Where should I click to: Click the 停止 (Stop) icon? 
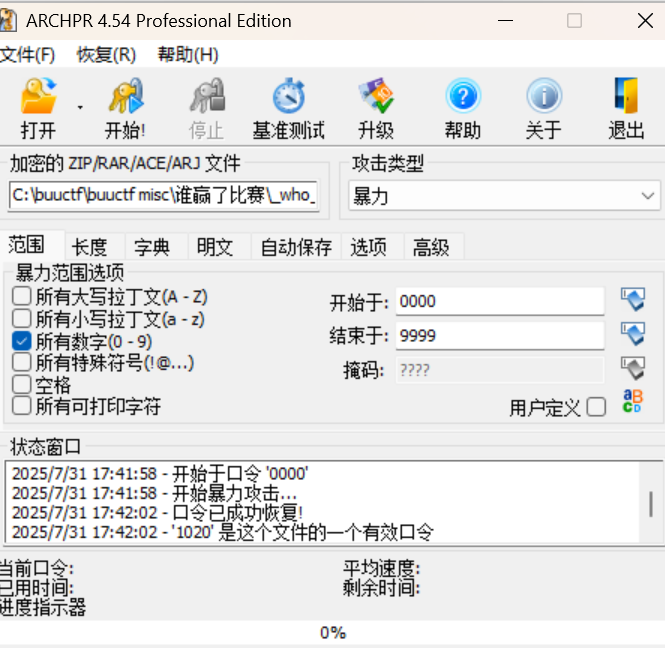(x=207, y=96)
